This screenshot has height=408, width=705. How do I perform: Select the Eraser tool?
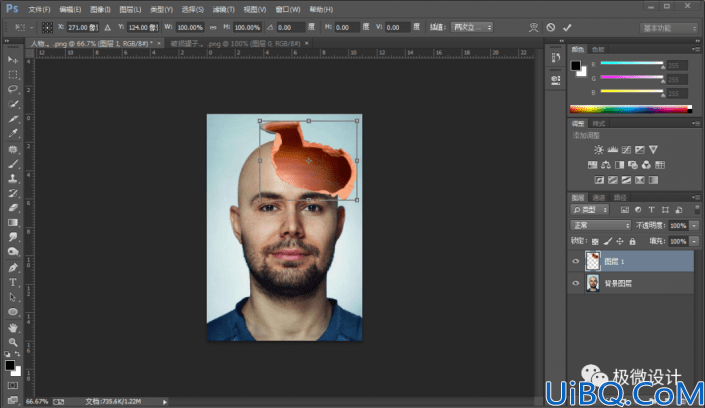click(x=13, y=208)
